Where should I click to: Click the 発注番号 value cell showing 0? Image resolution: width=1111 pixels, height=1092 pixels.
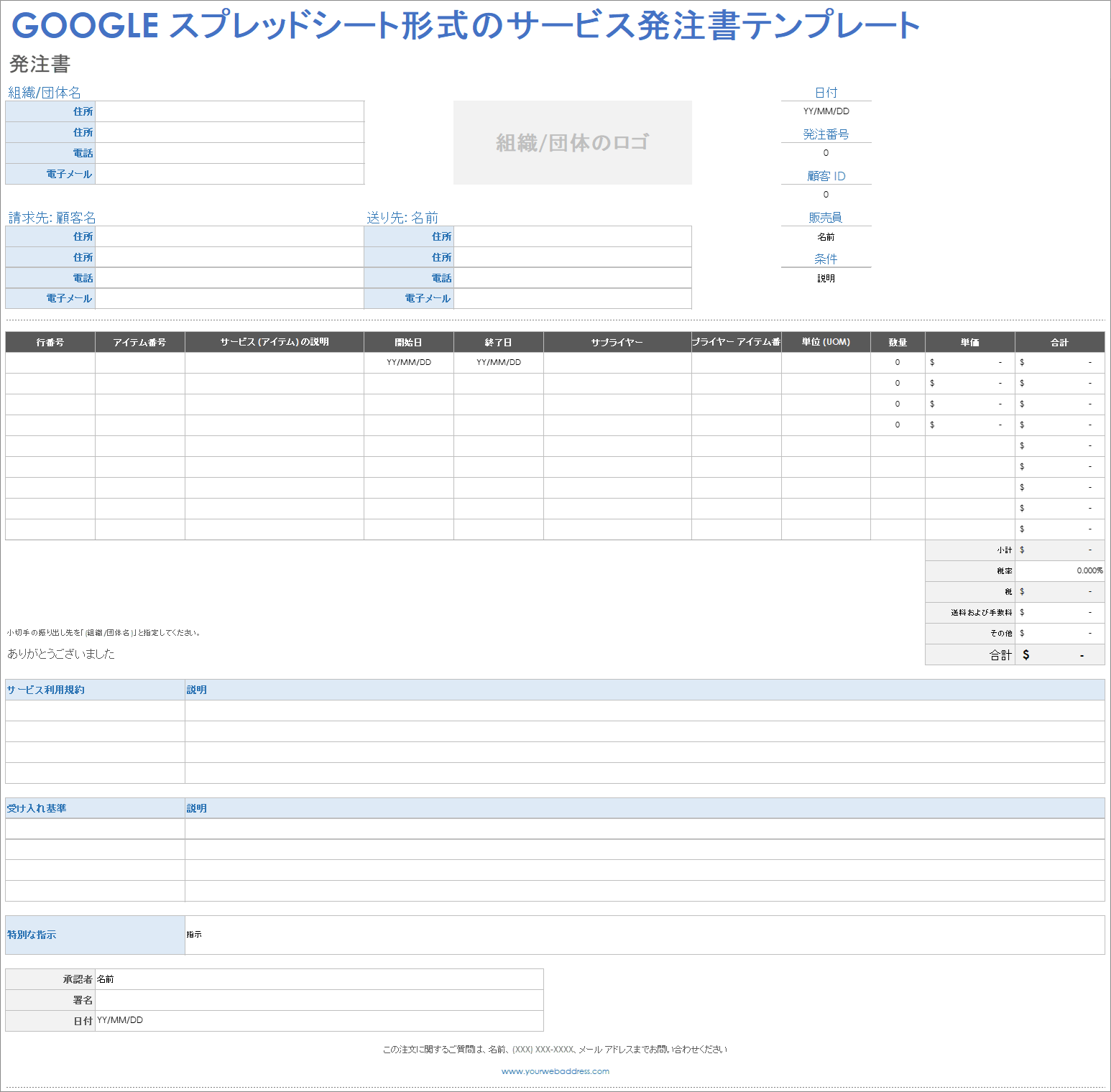[x=826, y=152]
